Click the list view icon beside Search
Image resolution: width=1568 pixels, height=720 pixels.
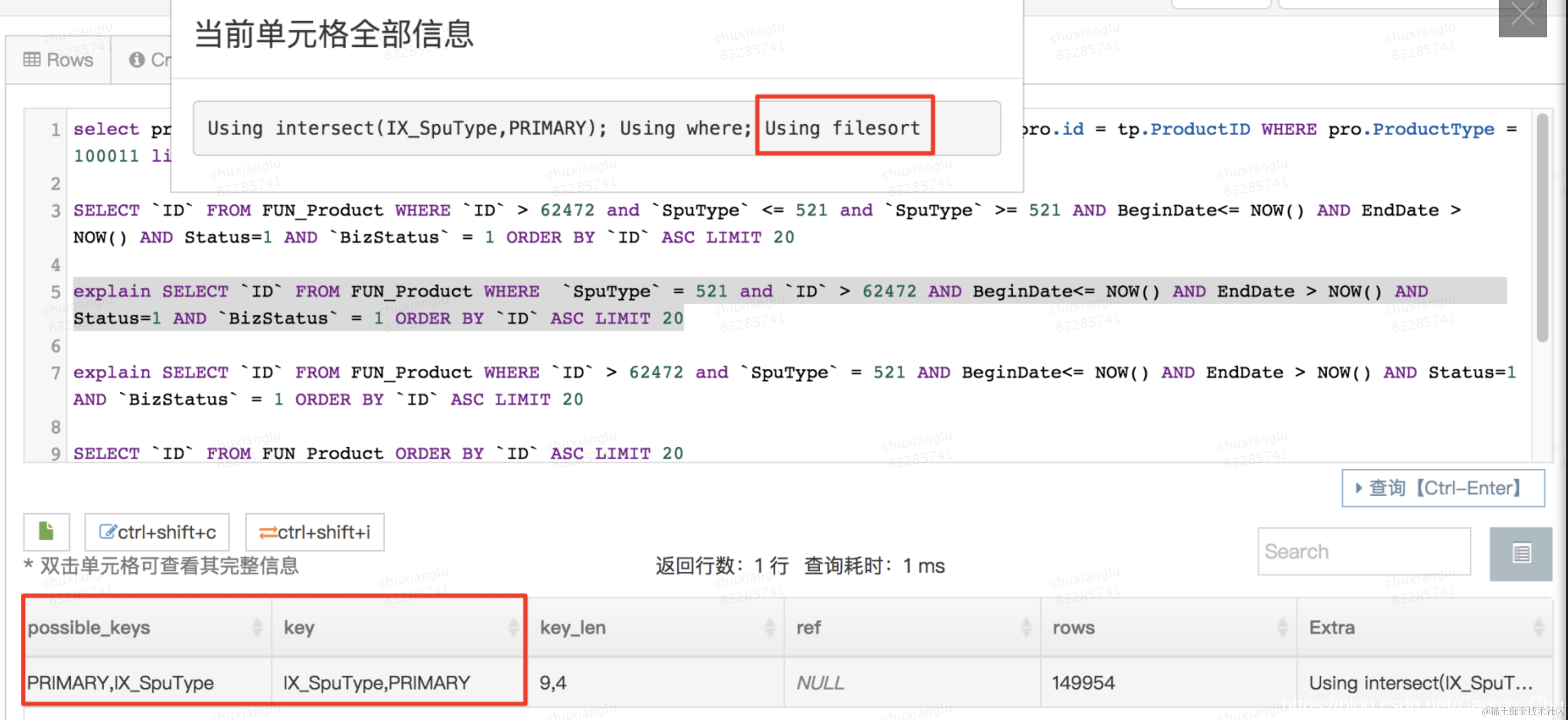pyautogui.click(x=1521, y=553)
